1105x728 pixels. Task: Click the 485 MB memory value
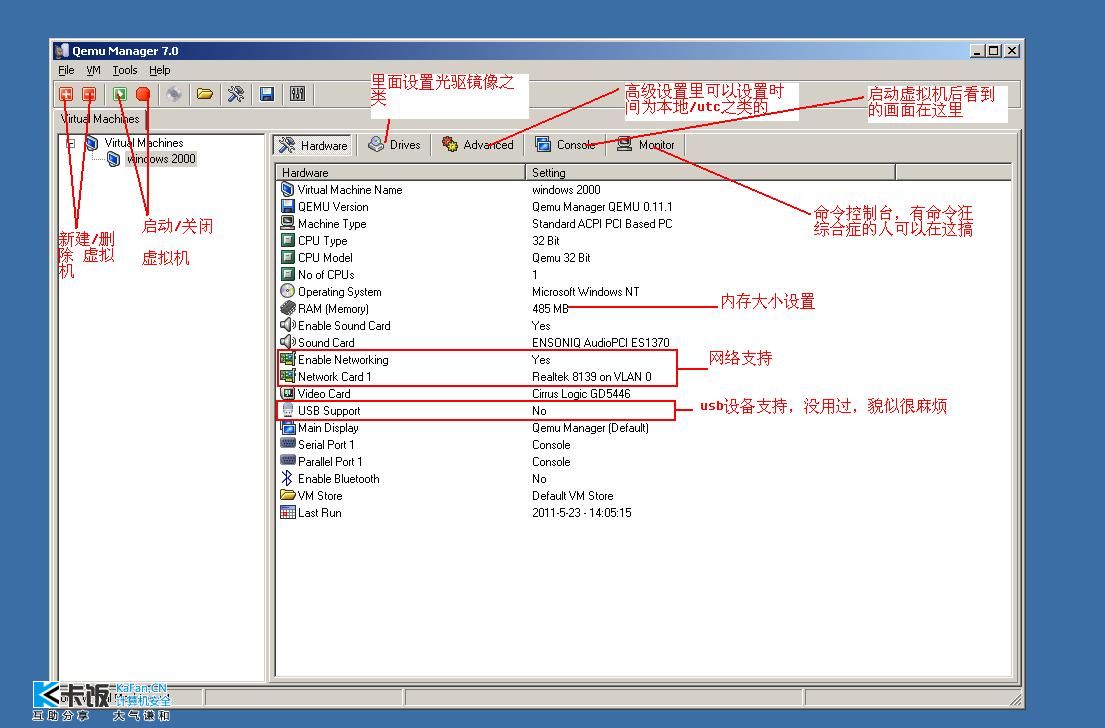(550, 308)
